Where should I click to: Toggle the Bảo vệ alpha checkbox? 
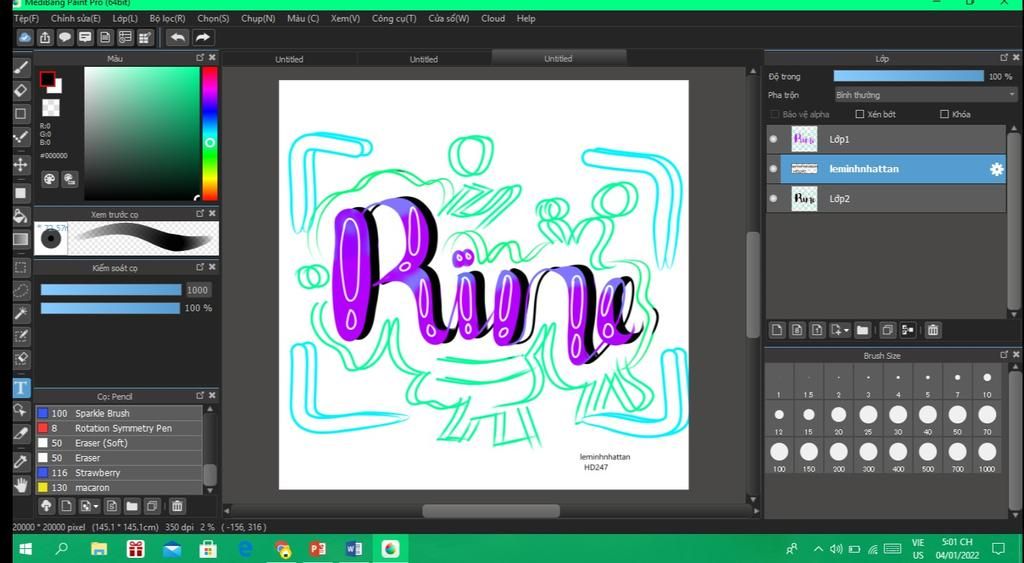click(775, 114)
